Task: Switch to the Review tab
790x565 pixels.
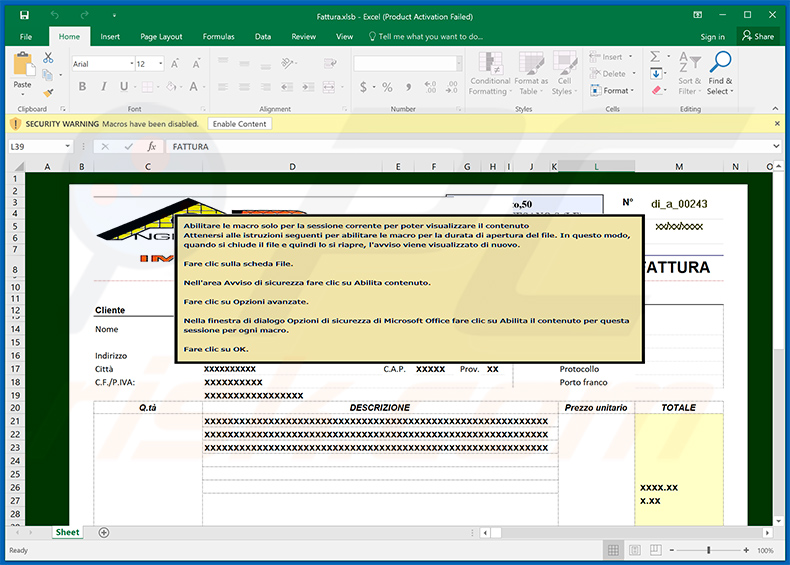Action: 304,36
